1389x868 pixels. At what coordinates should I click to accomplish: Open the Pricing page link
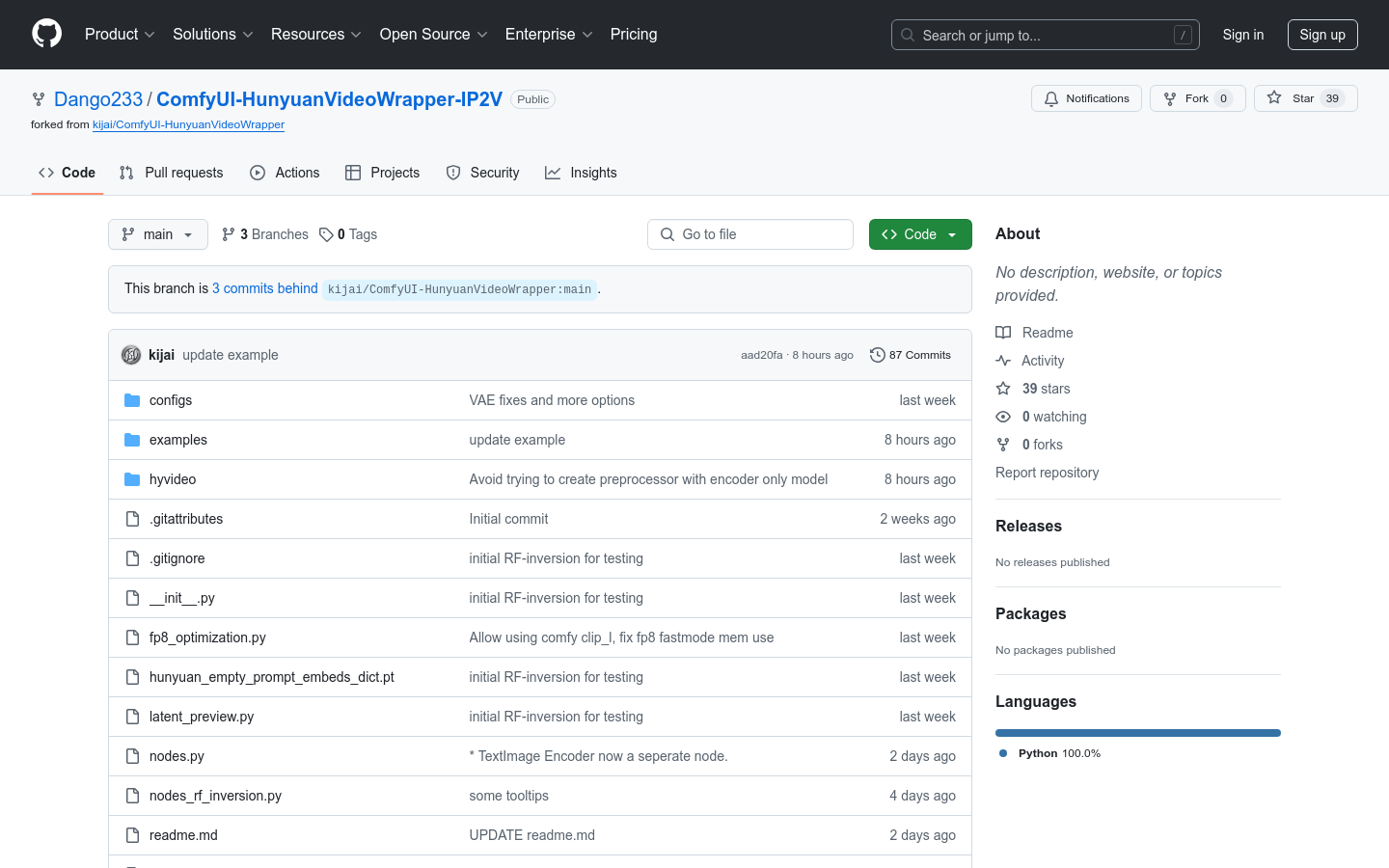[x=634, y=35]
